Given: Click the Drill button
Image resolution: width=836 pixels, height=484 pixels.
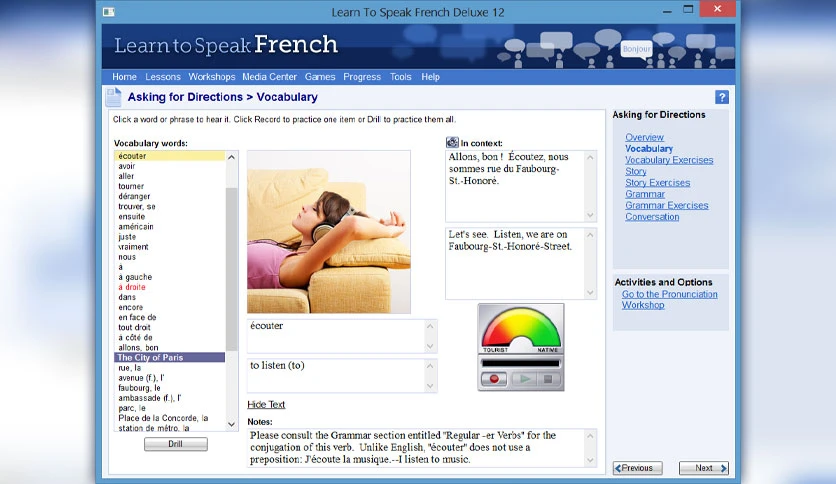Looking at the screenshot, I should click(175, 444).
